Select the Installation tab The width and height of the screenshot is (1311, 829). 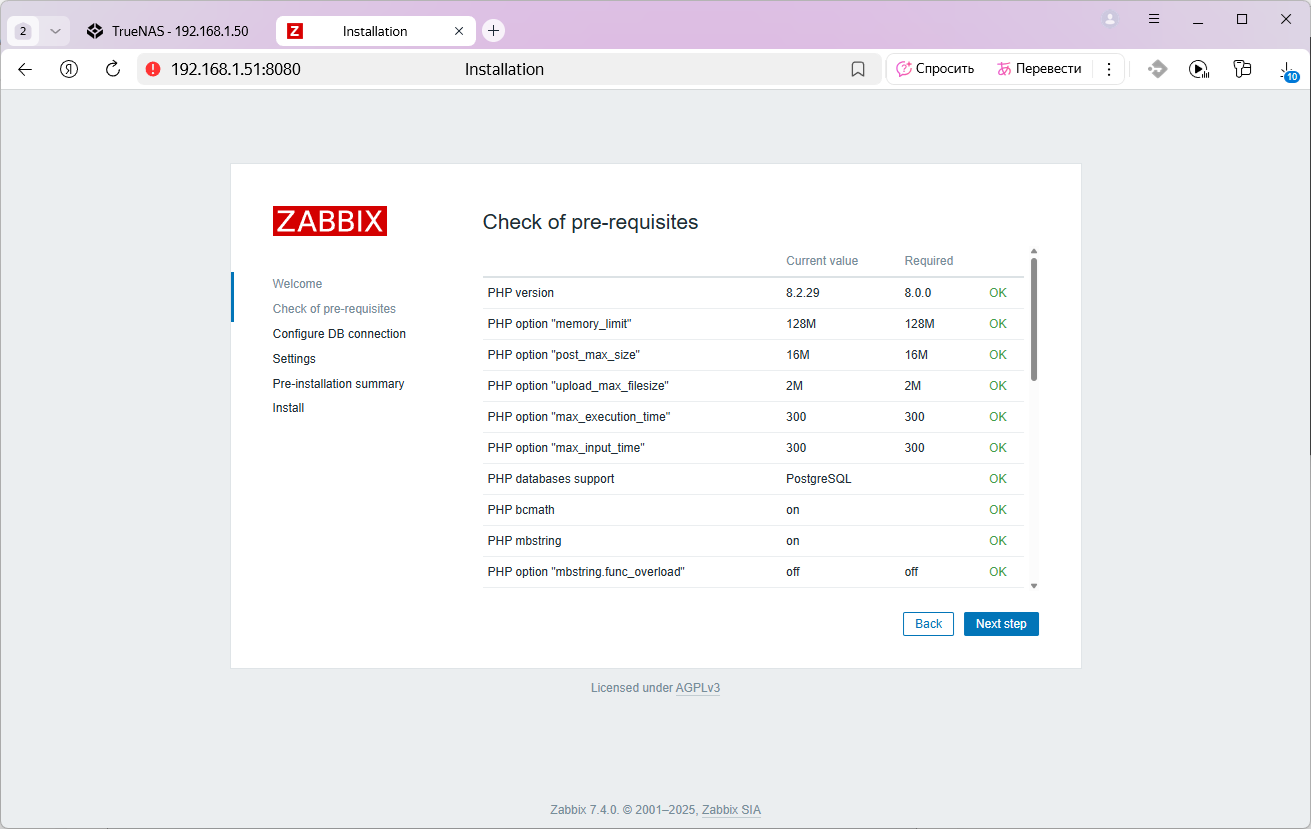[x=375, y=31]
